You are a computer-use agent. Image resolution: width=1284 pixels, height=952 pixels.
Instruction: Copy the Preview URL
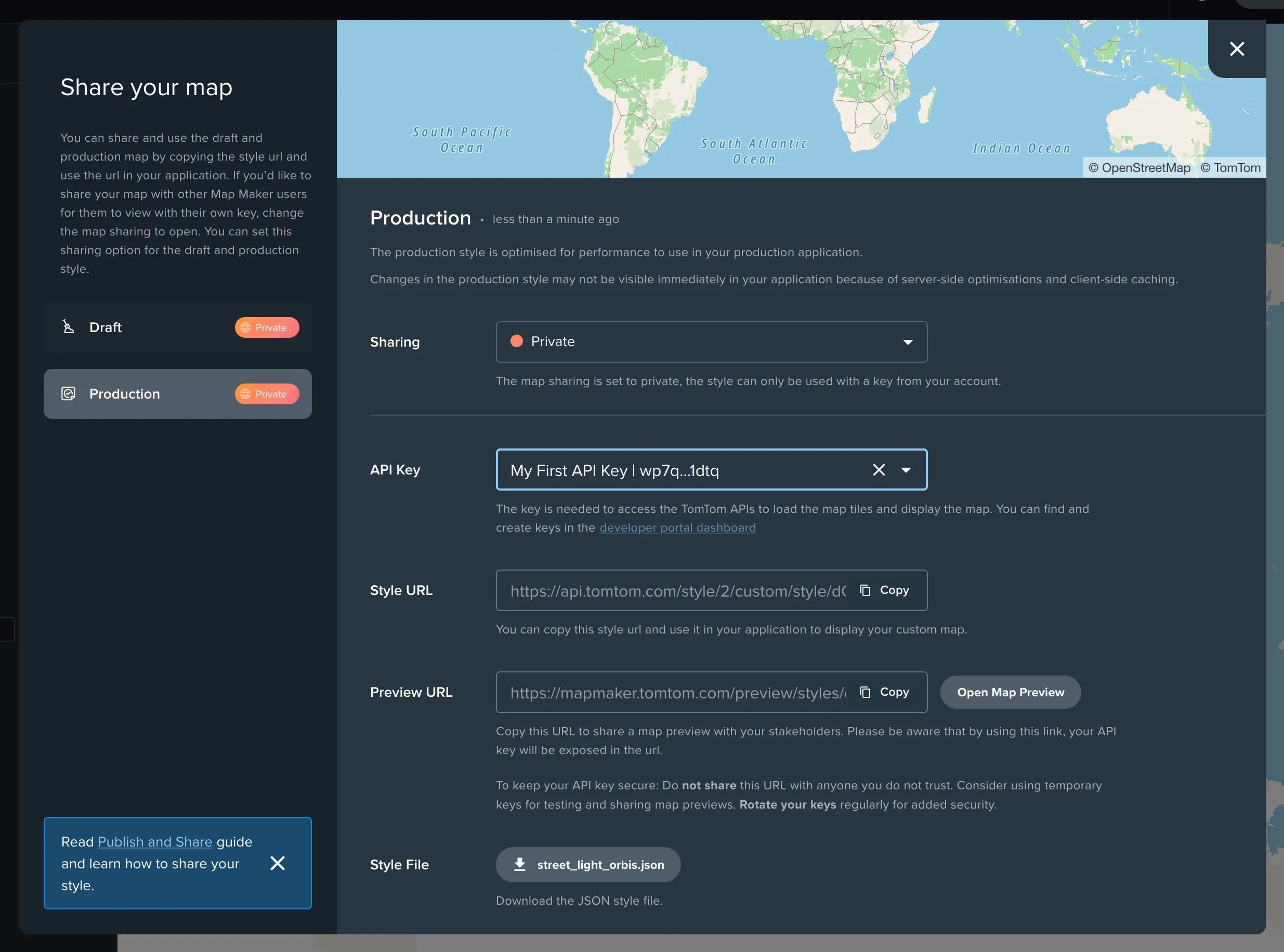(x=884, y=692)
